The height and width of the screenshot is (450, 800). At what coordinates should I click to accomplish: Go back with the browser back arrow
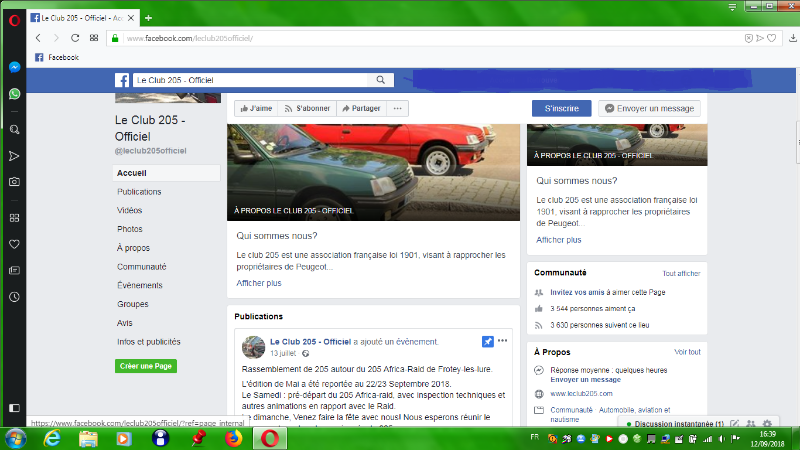click(38, 38)
